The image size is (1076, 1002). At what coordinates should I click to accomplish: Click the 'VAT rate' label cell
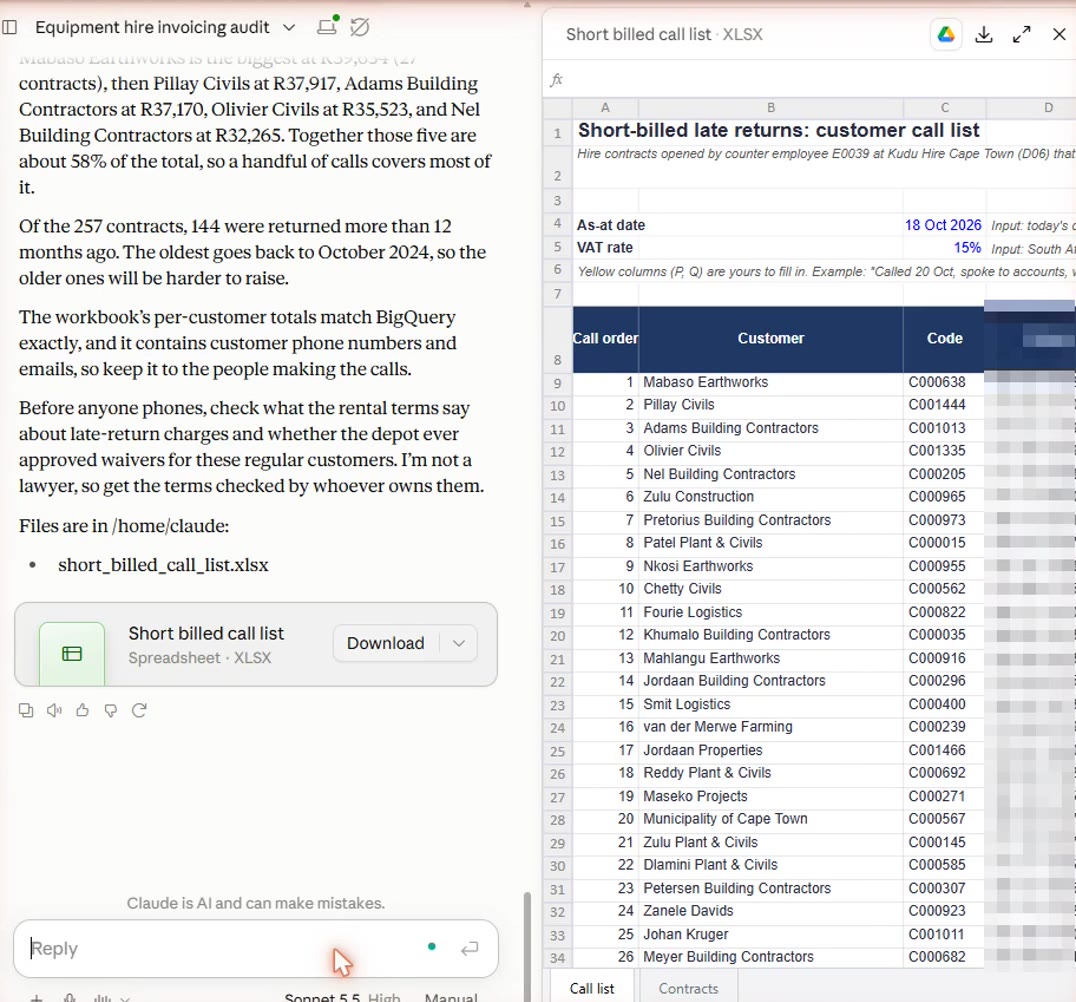605,248
